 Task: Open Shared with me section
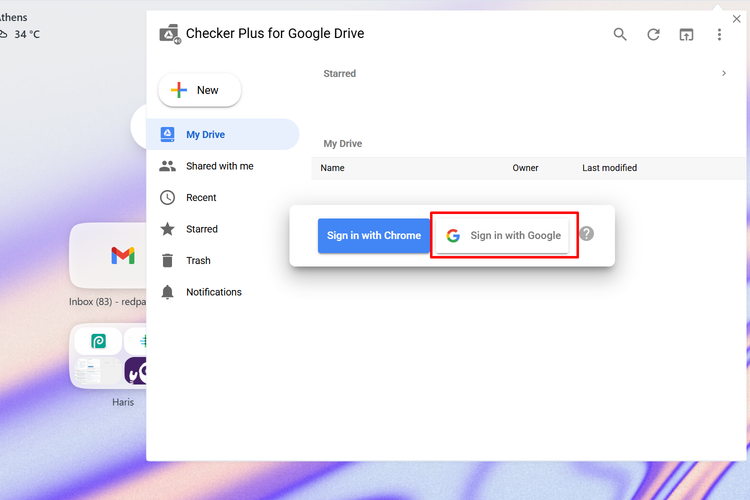(x=223, y=166)
